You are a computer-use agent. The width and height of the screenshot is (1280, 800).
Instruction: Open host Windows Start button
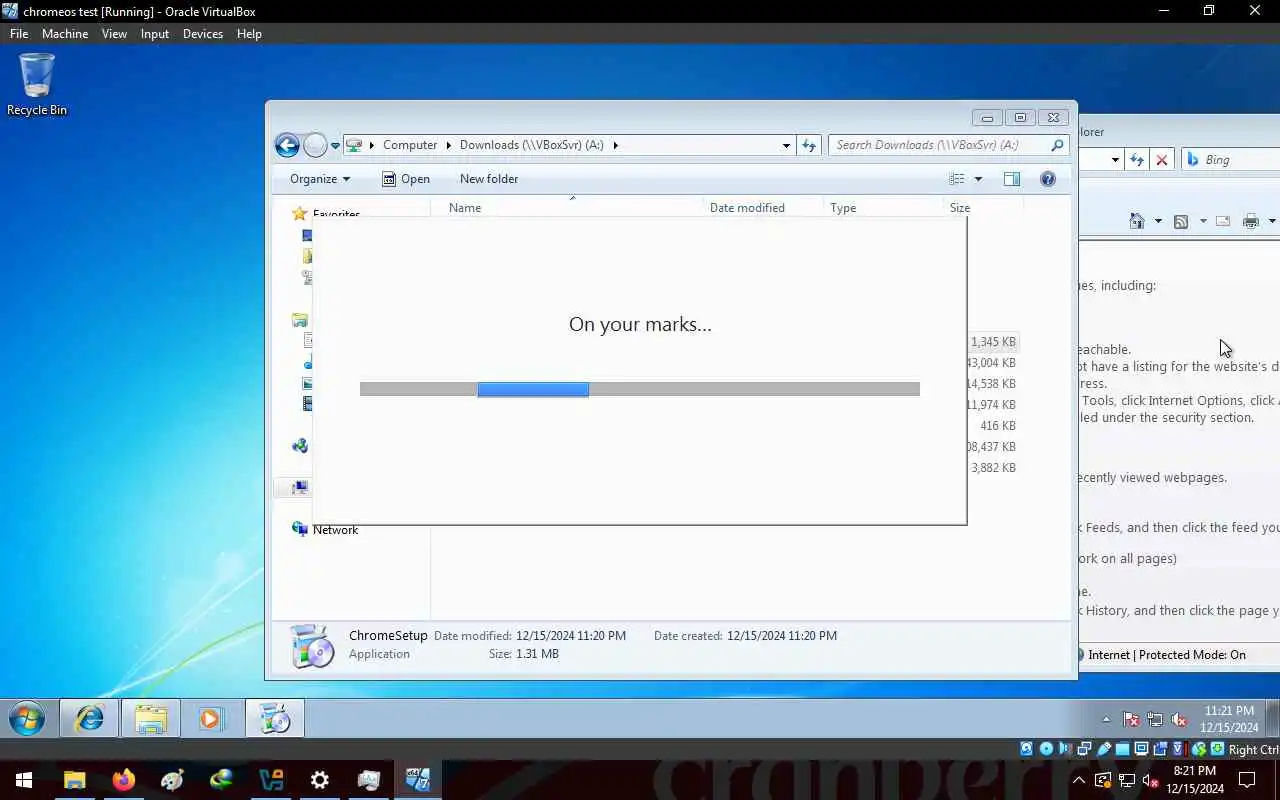click(24, 780)
